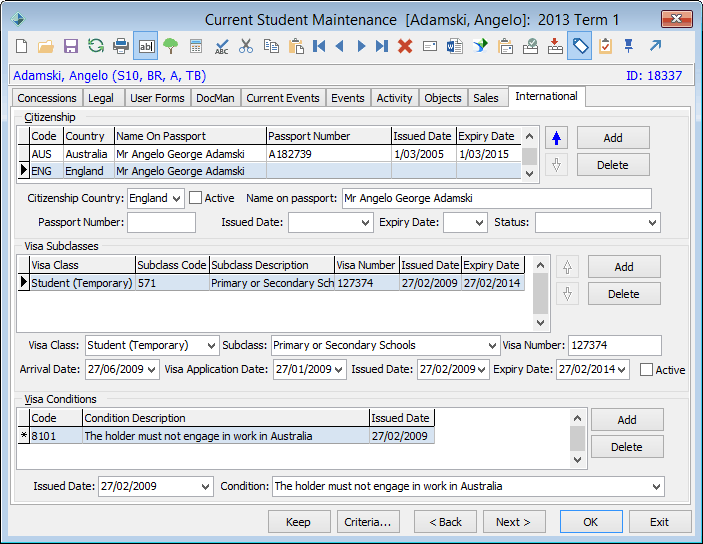Click the blue tag toolbar icon
The width and height of the screenshot is (703, 544).
click(x=580, y=46)
